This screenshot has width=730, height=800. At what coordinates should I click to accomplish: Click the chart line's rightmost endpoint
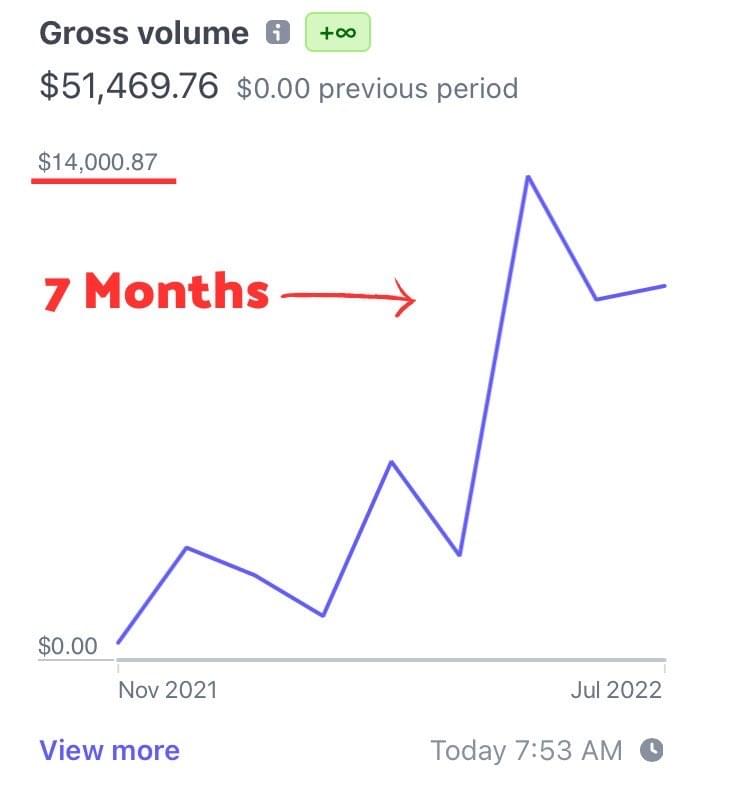point(665,285)
